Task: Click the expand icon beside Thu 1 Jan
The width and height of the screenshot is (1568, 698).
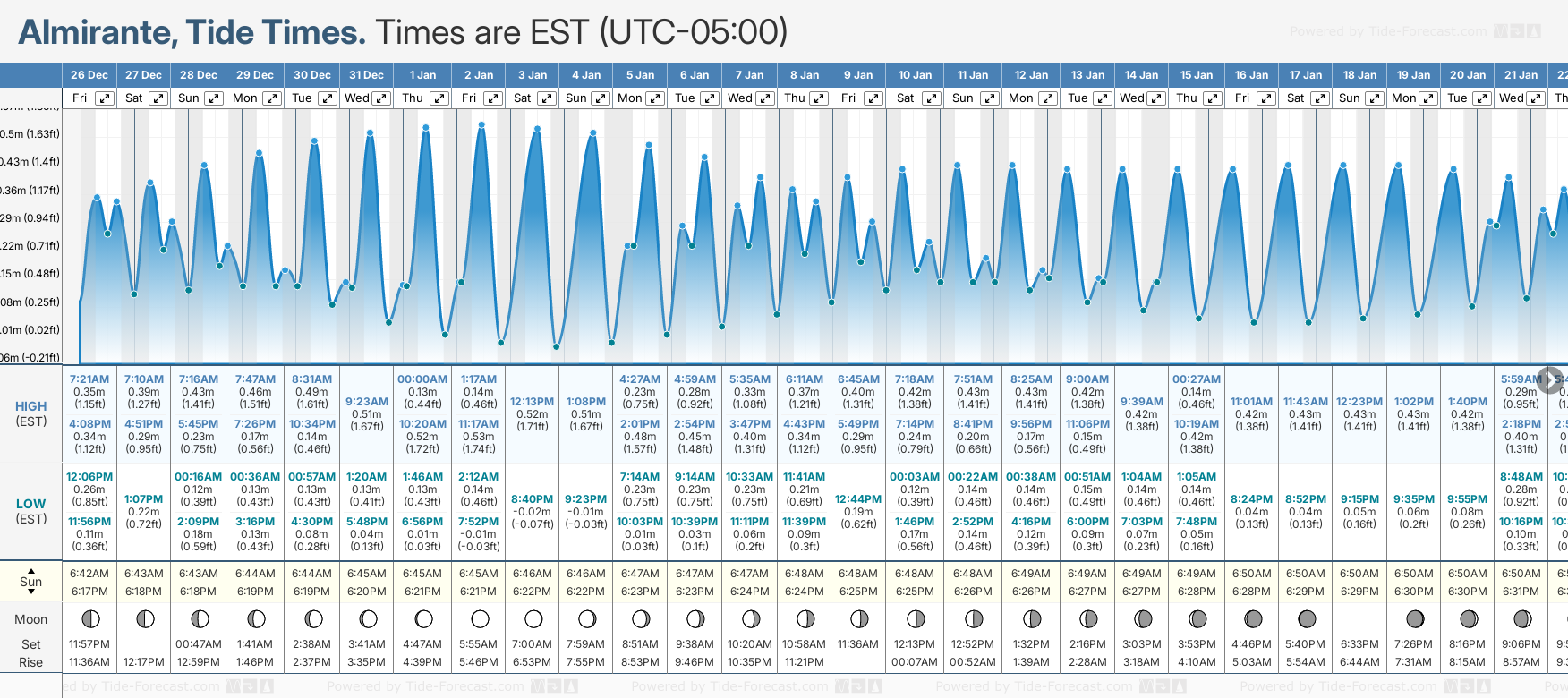Action: (439, 98)
